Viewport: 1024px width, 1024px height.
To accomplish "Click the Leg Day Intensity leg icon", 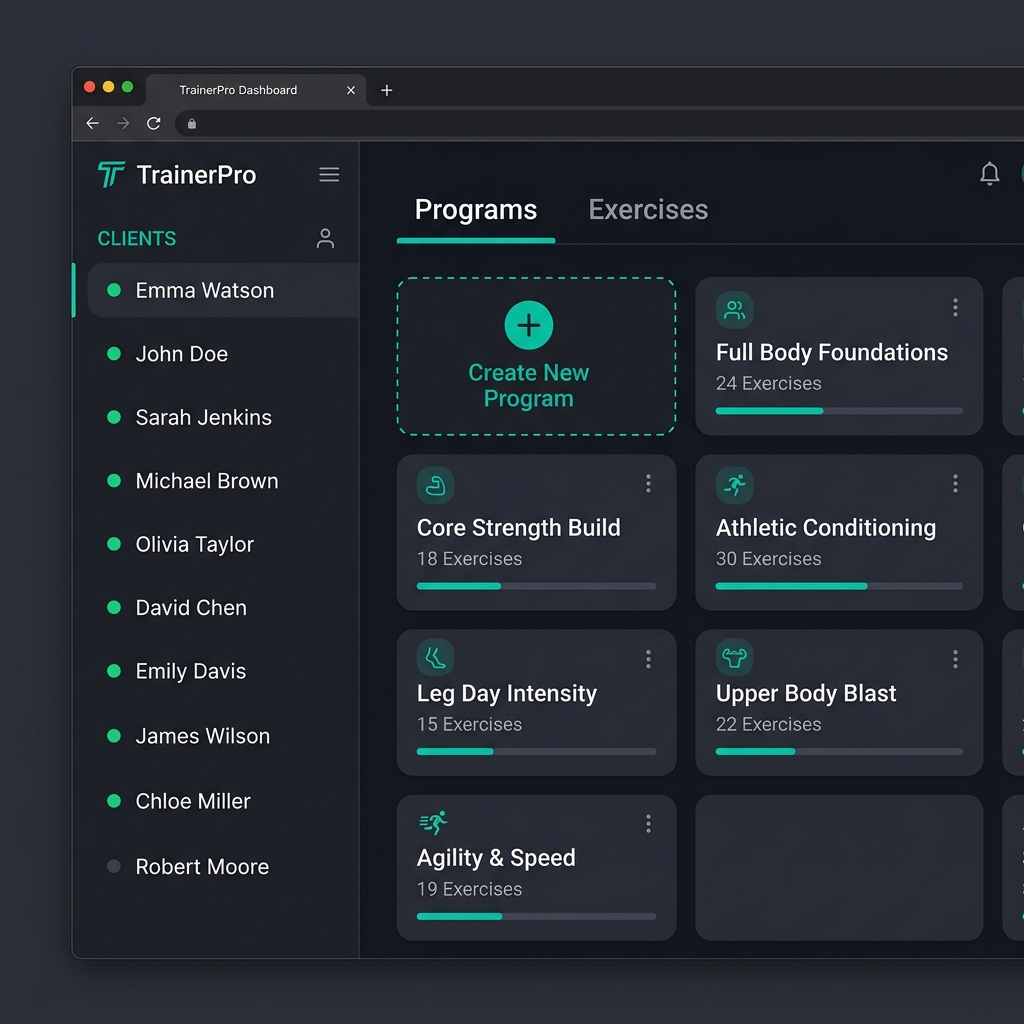I will pyautogui.click(x=435, y=657).
